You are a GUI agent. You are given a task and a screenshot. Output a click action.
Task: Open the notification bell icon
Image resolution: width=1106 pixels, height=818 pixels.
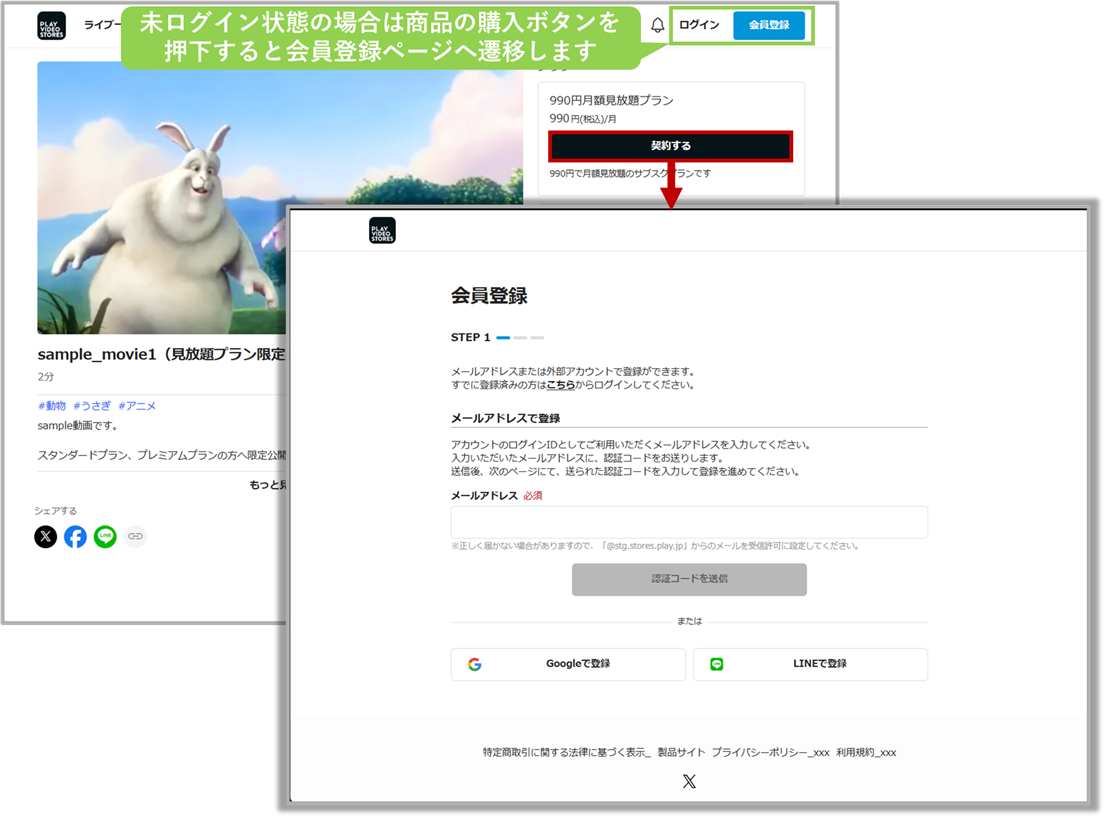pos(657,25)
